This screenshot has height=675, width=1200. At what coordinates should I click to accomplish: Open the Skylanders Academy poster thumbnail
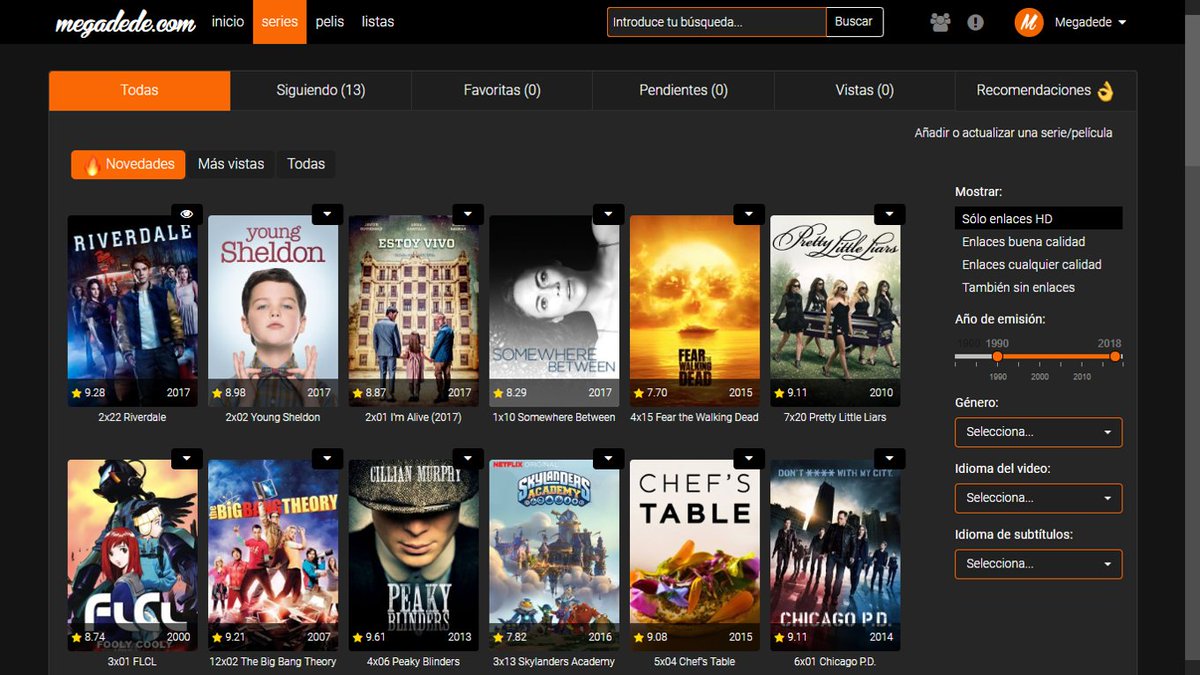coord(554,555)
